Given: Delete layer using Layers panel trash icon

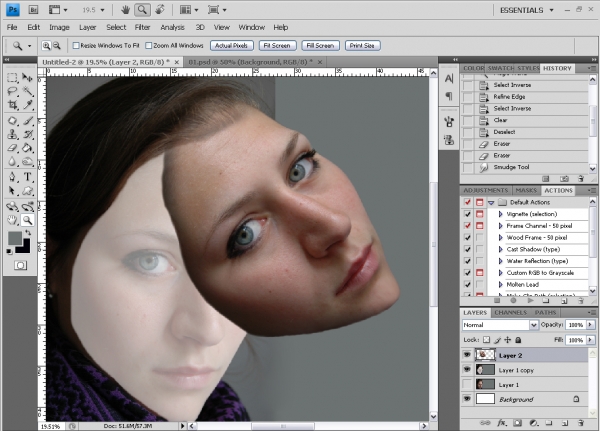Looking at the screenshot, I should [581, 423].
